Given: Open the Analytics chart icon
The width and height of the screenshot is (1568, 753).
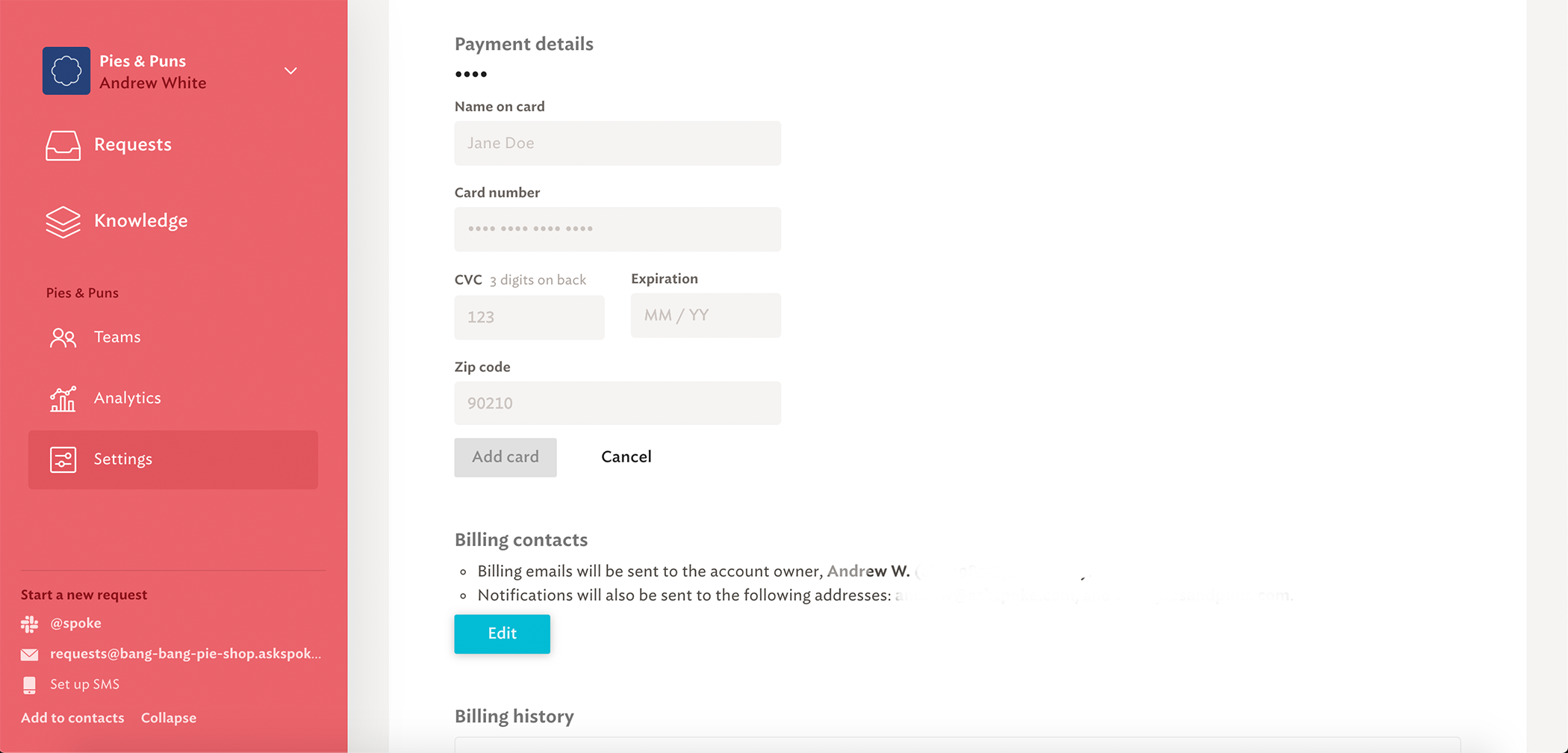Looking at the screenshot, I should click(63, 399).
